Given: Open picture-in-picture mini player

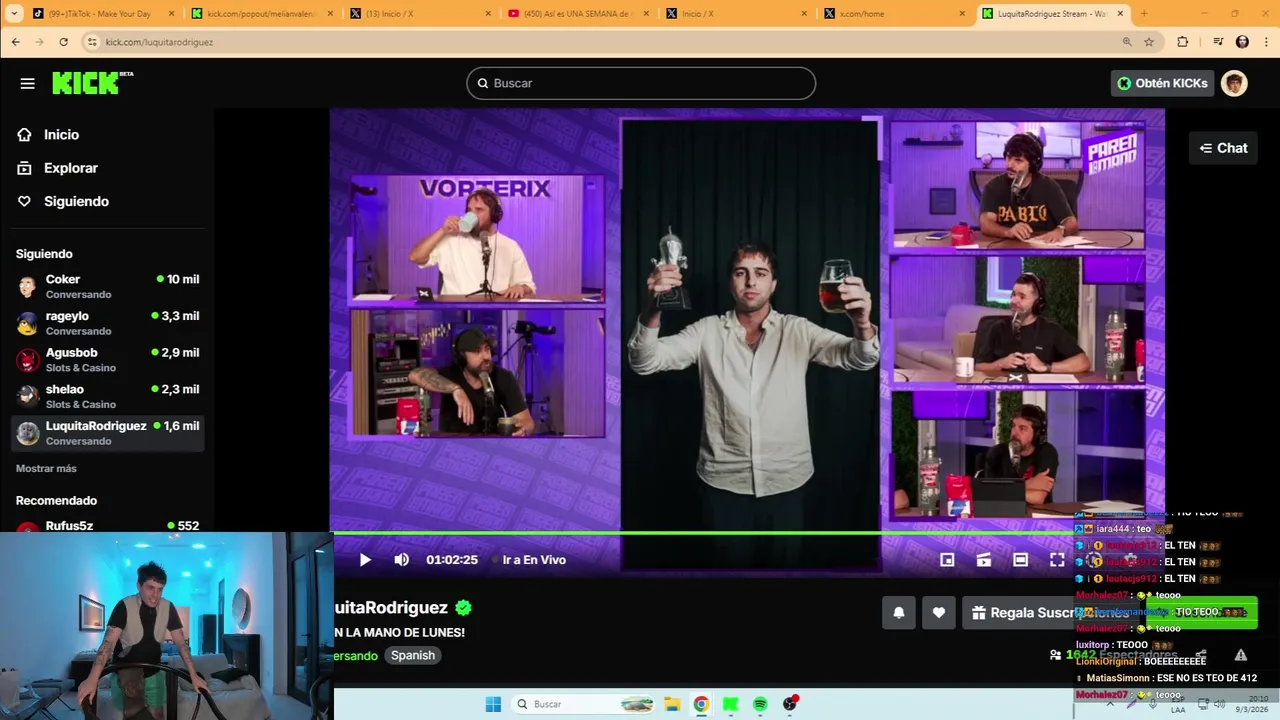Looking at the screenshot, I should point(947,560).
